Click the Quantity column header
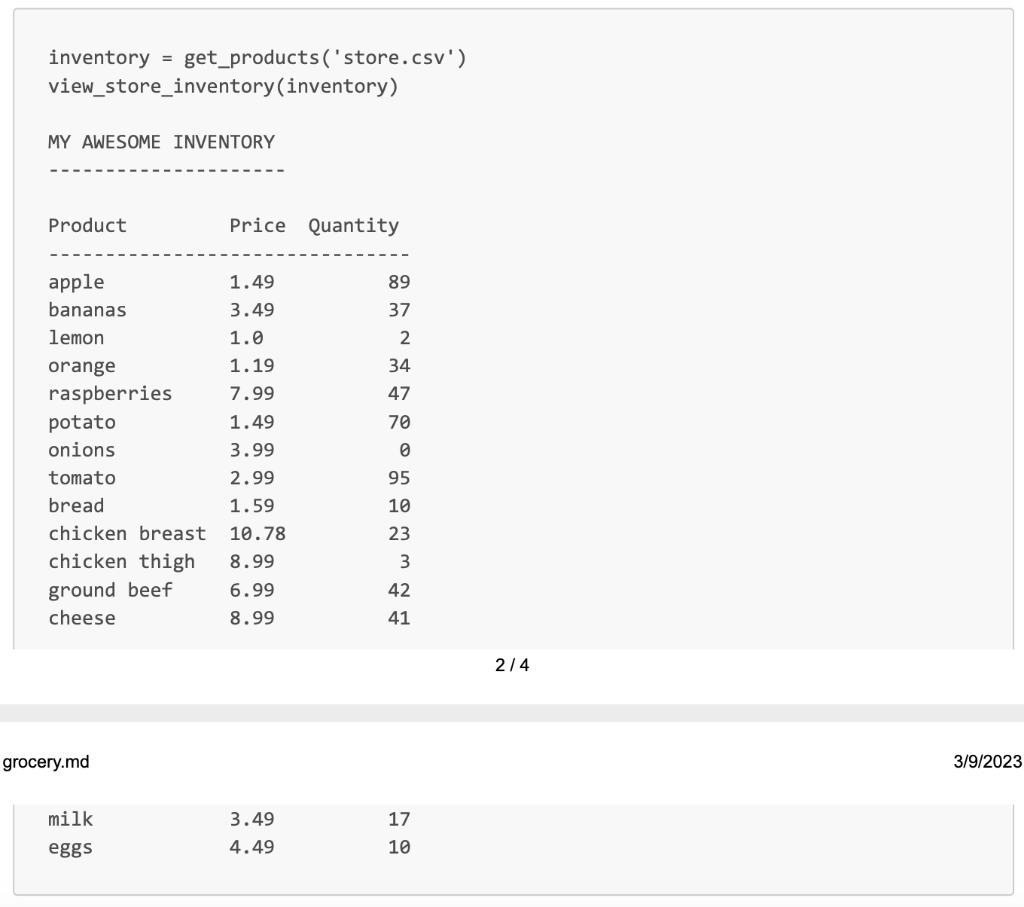This screenshot has width=1024, height=907. (353, 227)
